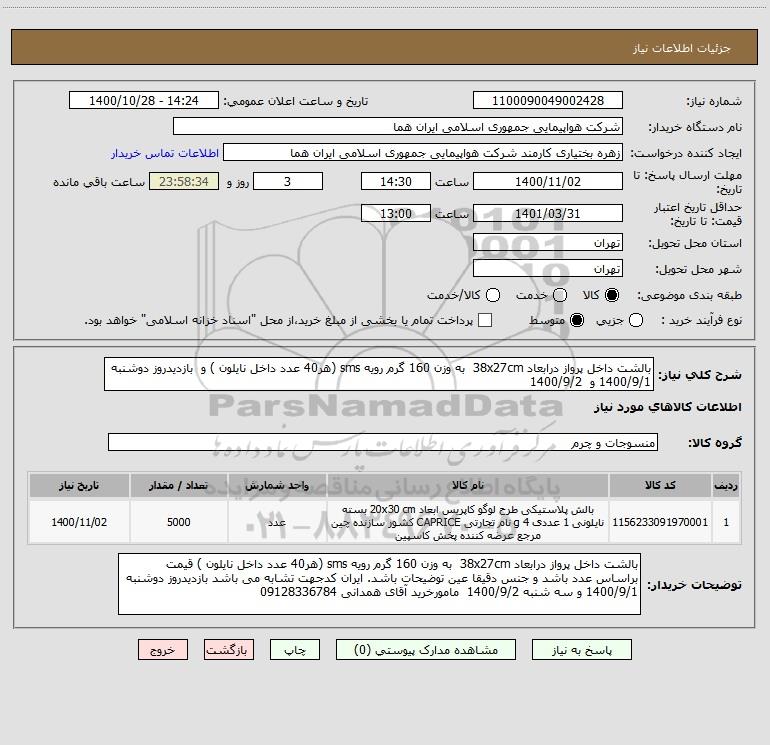Screen dimensions: 770x745
Task: Click the کد کالا column header
Action: tap(660, 485)
